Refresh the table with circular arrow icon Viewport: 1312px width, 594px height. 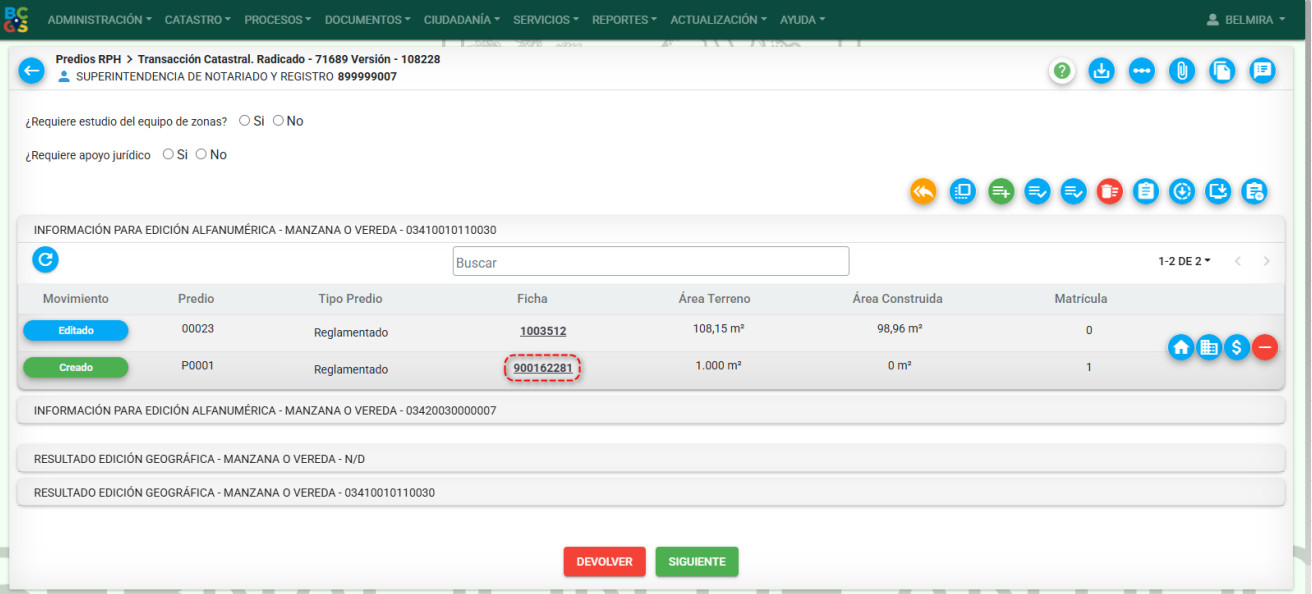45,260
